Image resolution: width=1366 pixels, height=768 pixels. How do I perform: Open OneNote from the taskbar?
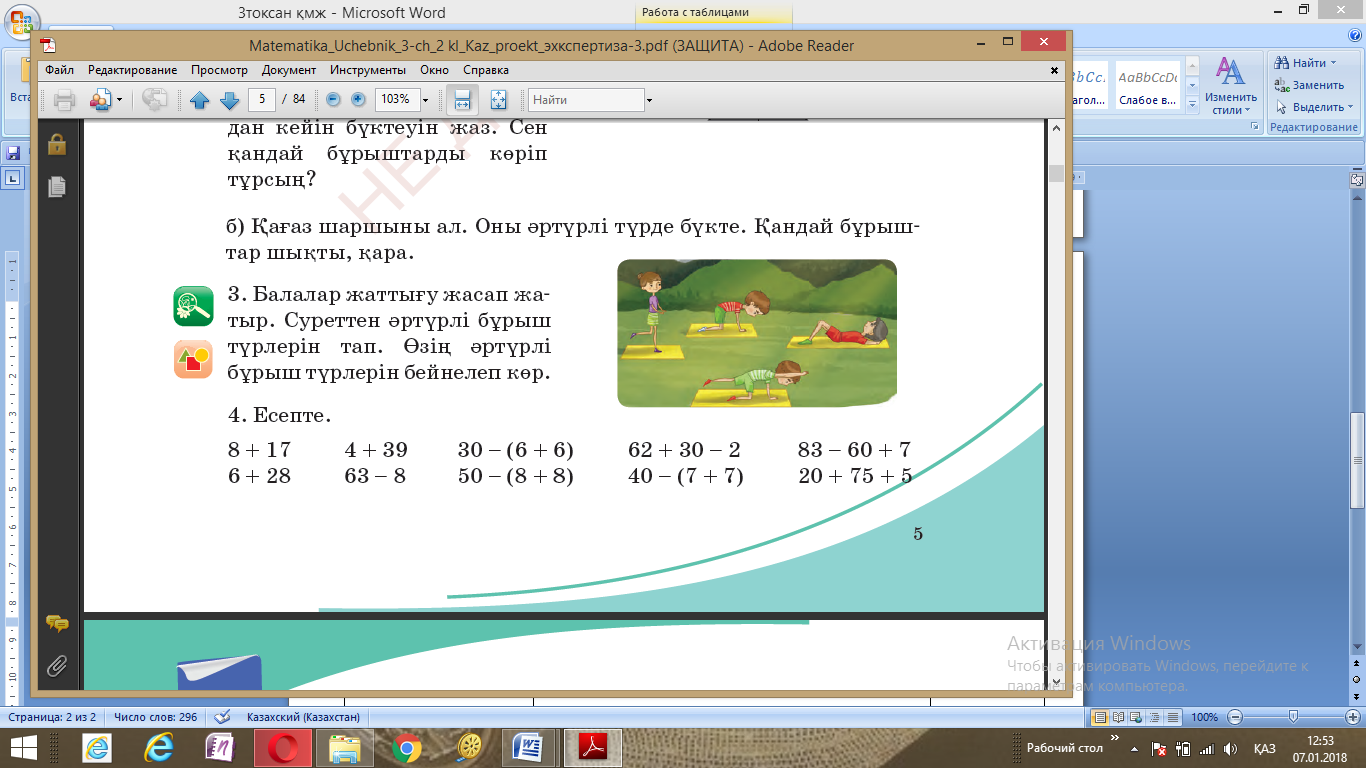point(220,748)
